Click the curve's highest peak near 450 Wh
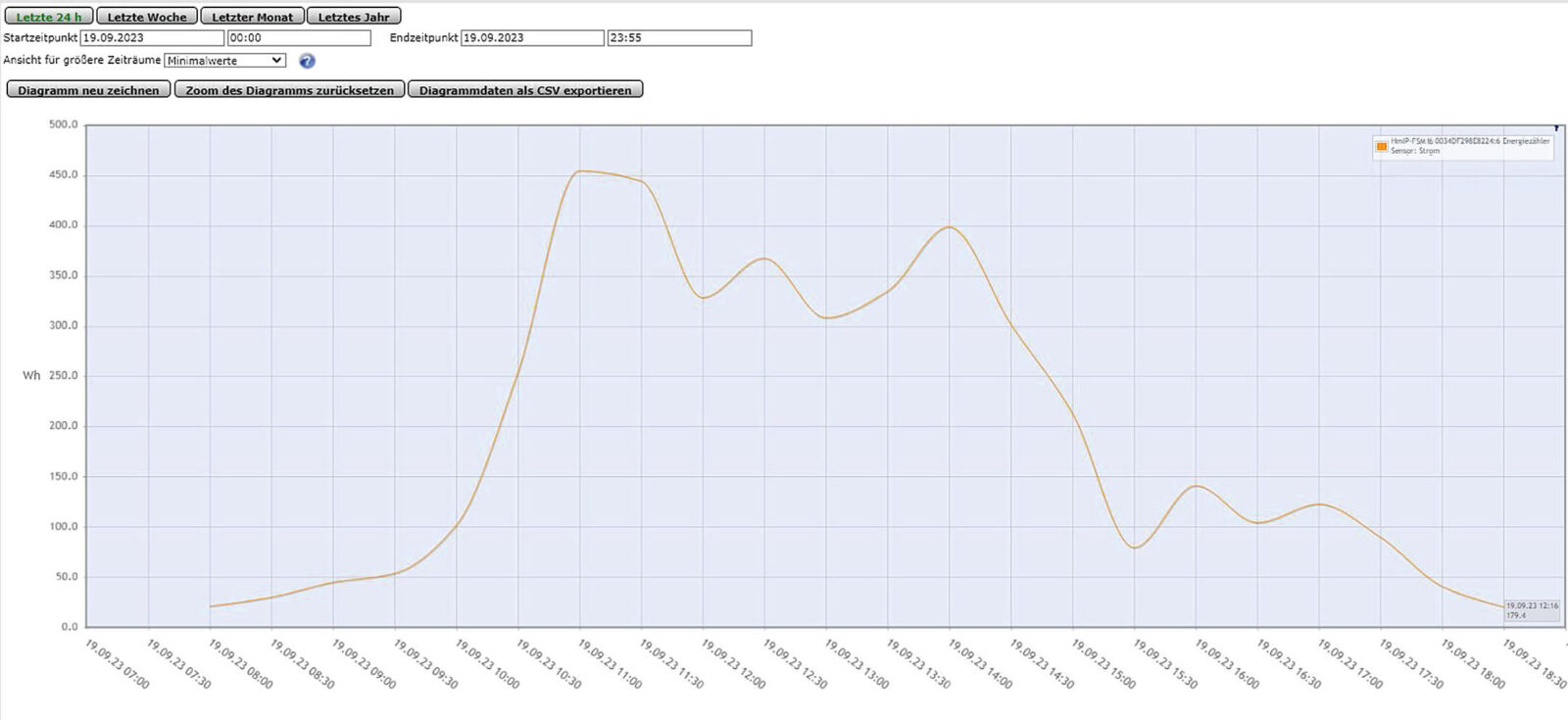 coord(580,171)
